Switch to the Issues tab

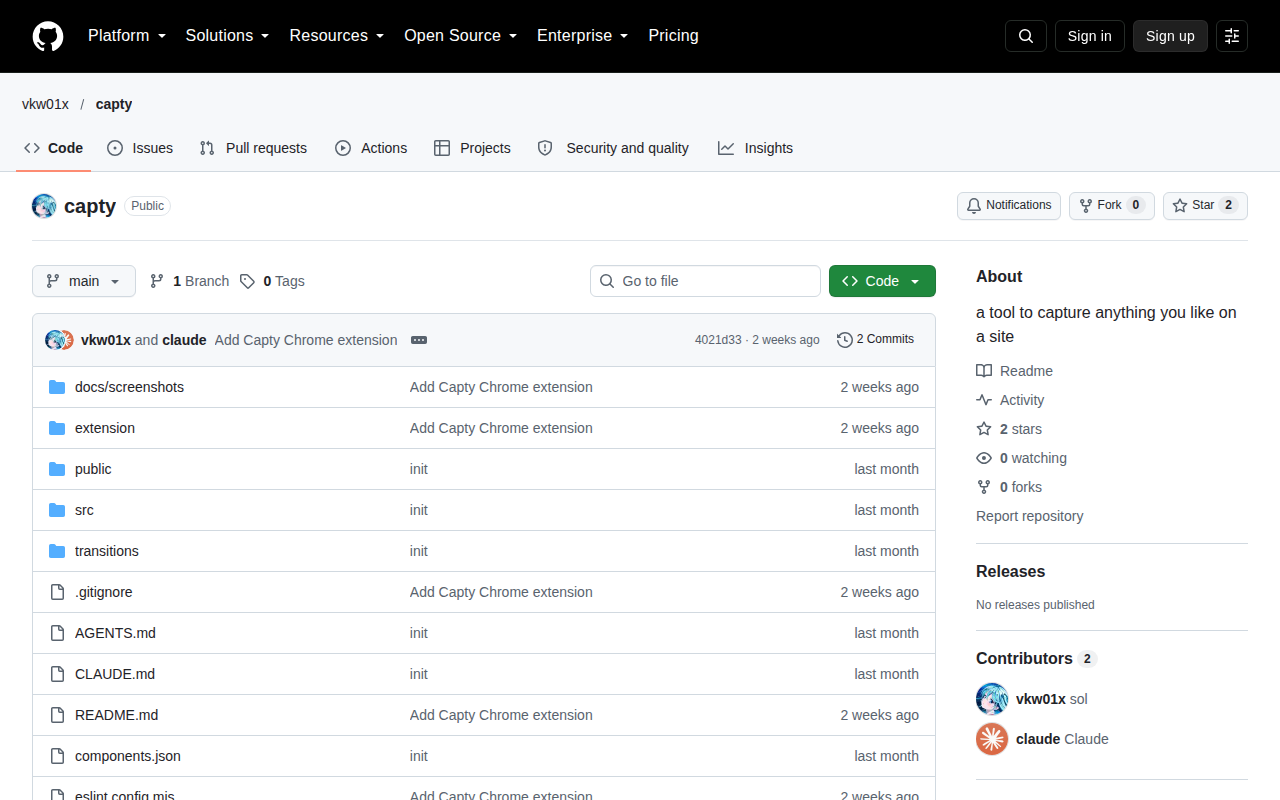tap(140, 148)
